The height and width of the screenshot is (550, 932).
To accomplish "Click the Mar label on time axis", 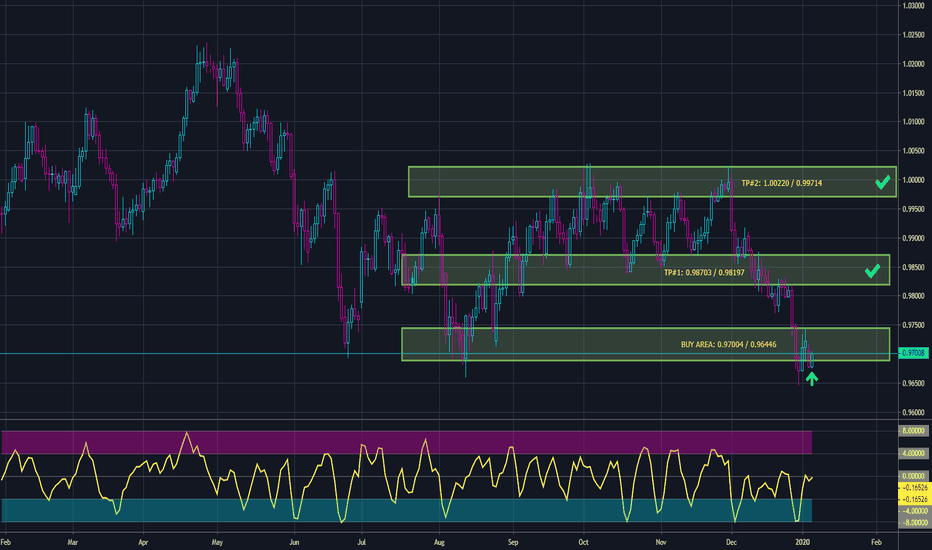I will [x=73, y=542].
